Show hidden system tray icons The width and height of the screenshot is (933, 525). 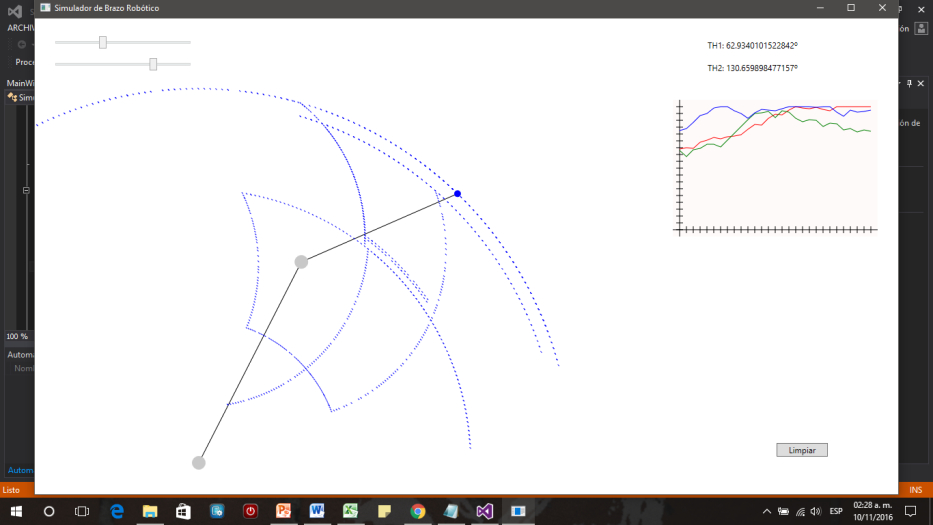point(767,511)
